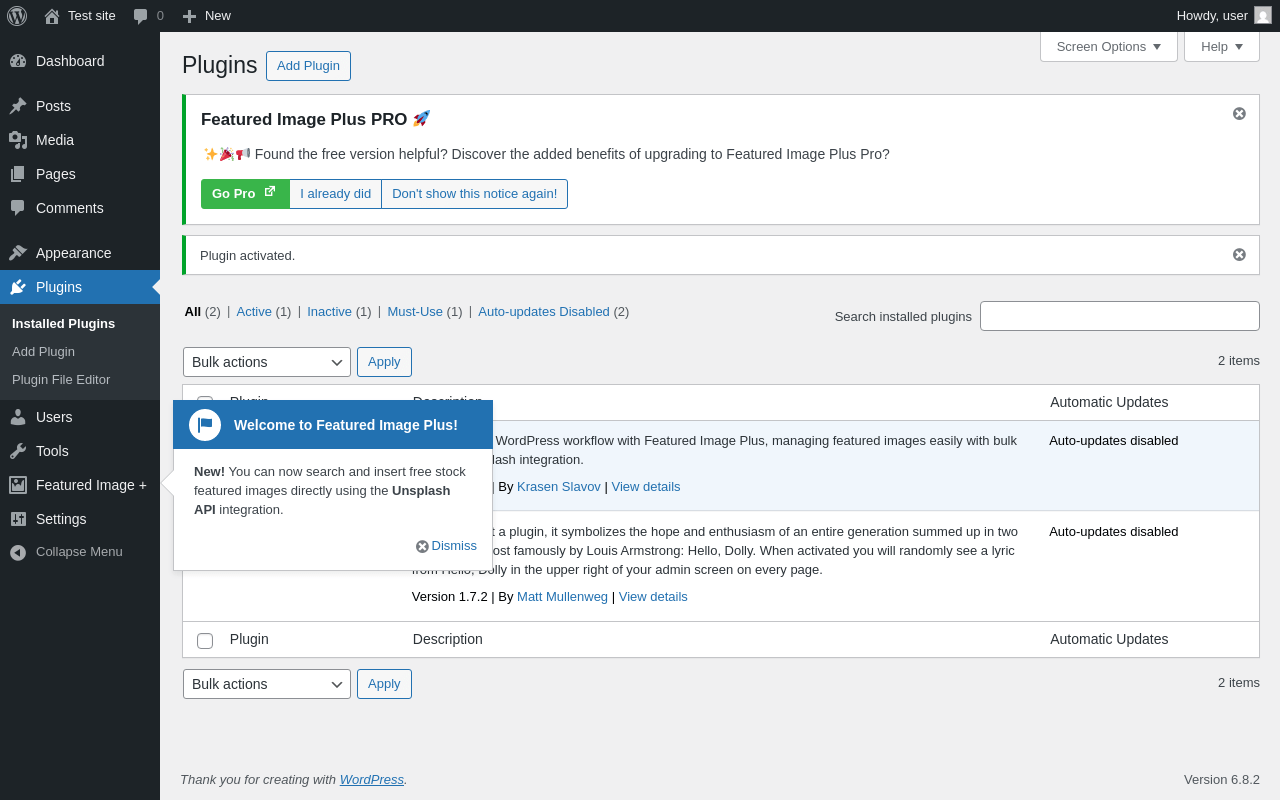Click Don't show this notice again!
This screenshot has height=800, width=1280.
pos(475,194)
